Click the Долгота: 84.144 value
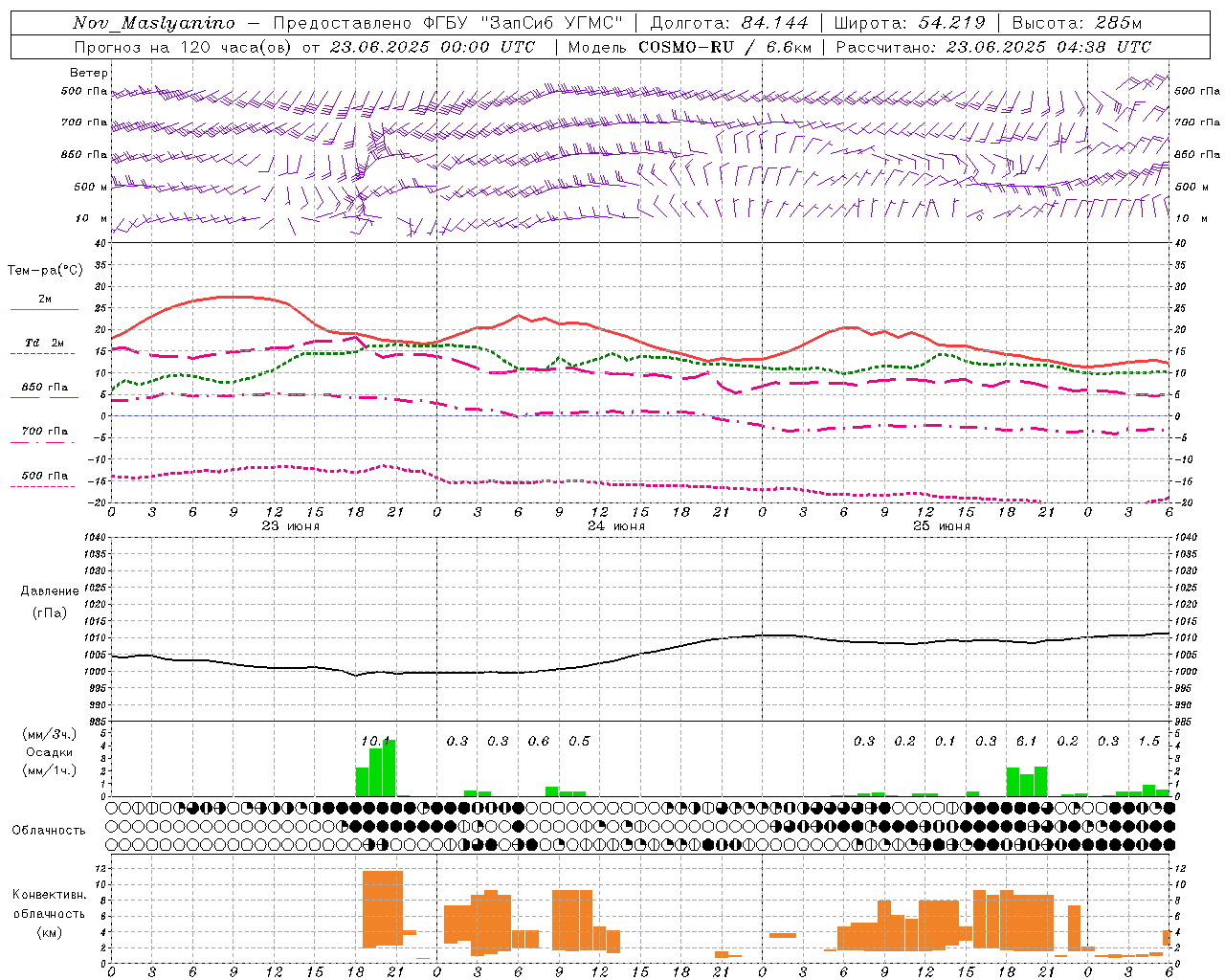Image resolution: width=1225 pixels, height=980 pixels. coord(729,23)
